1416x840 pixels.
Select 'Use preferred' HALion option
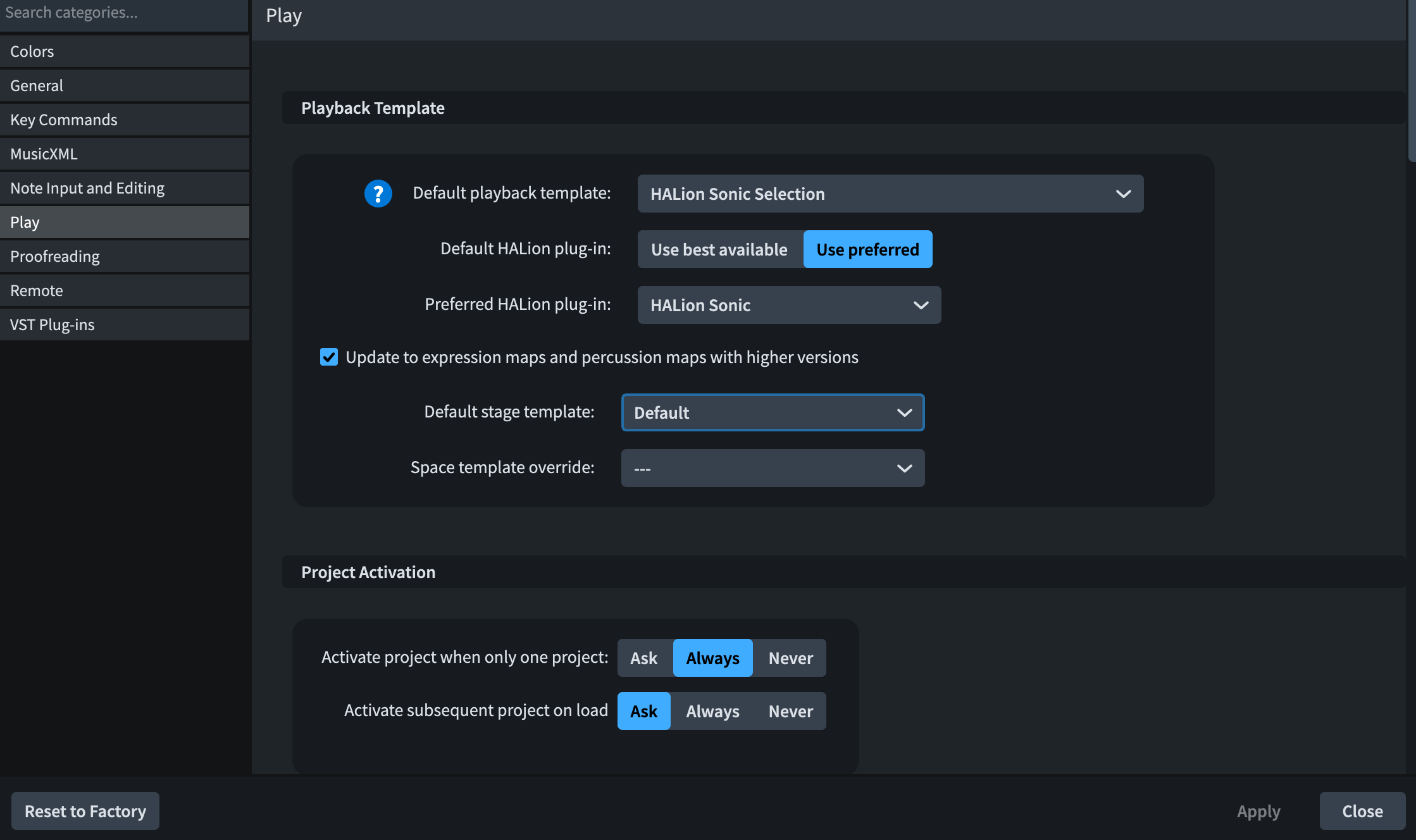867,249
